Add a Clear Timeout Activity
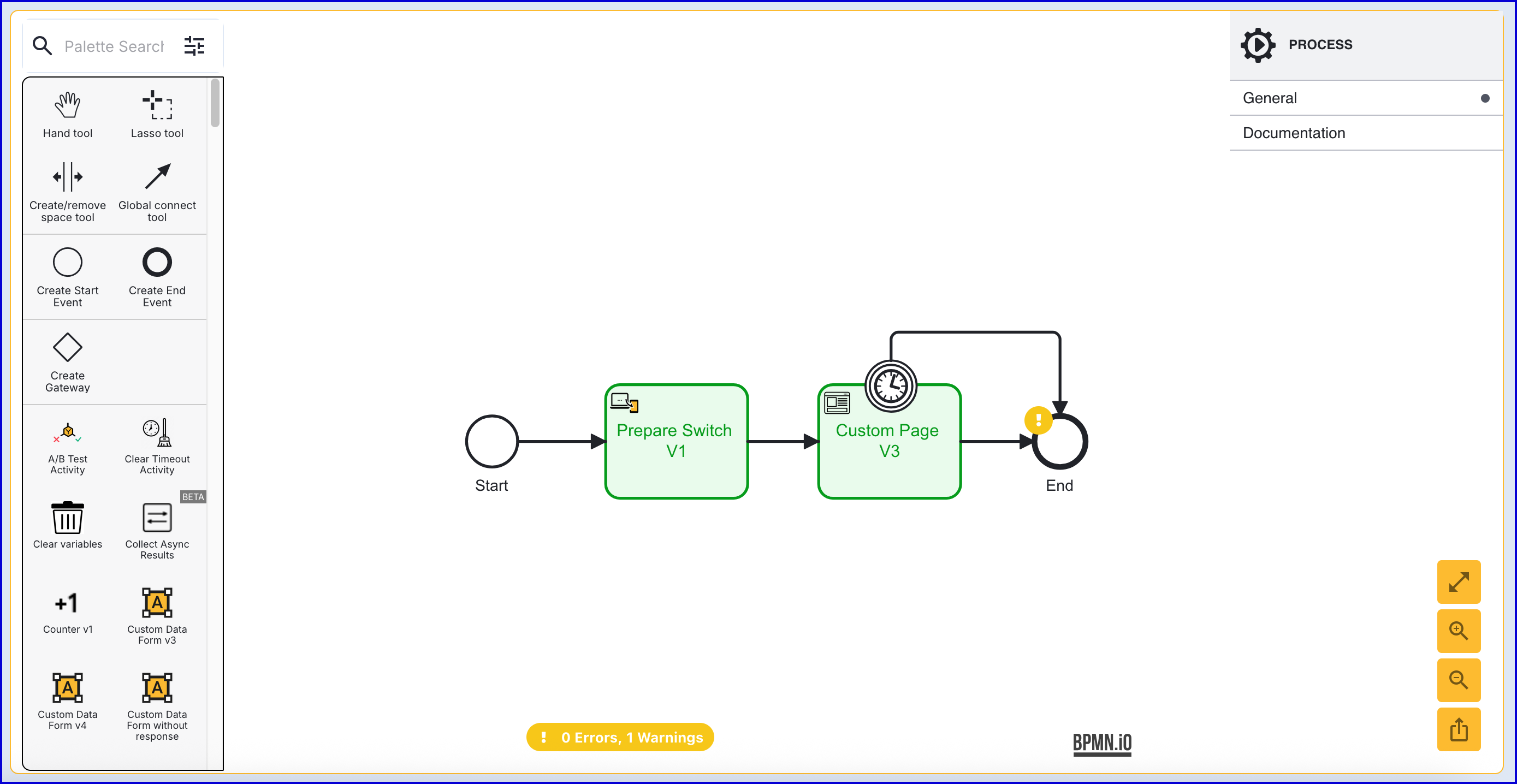 point(157,446)
